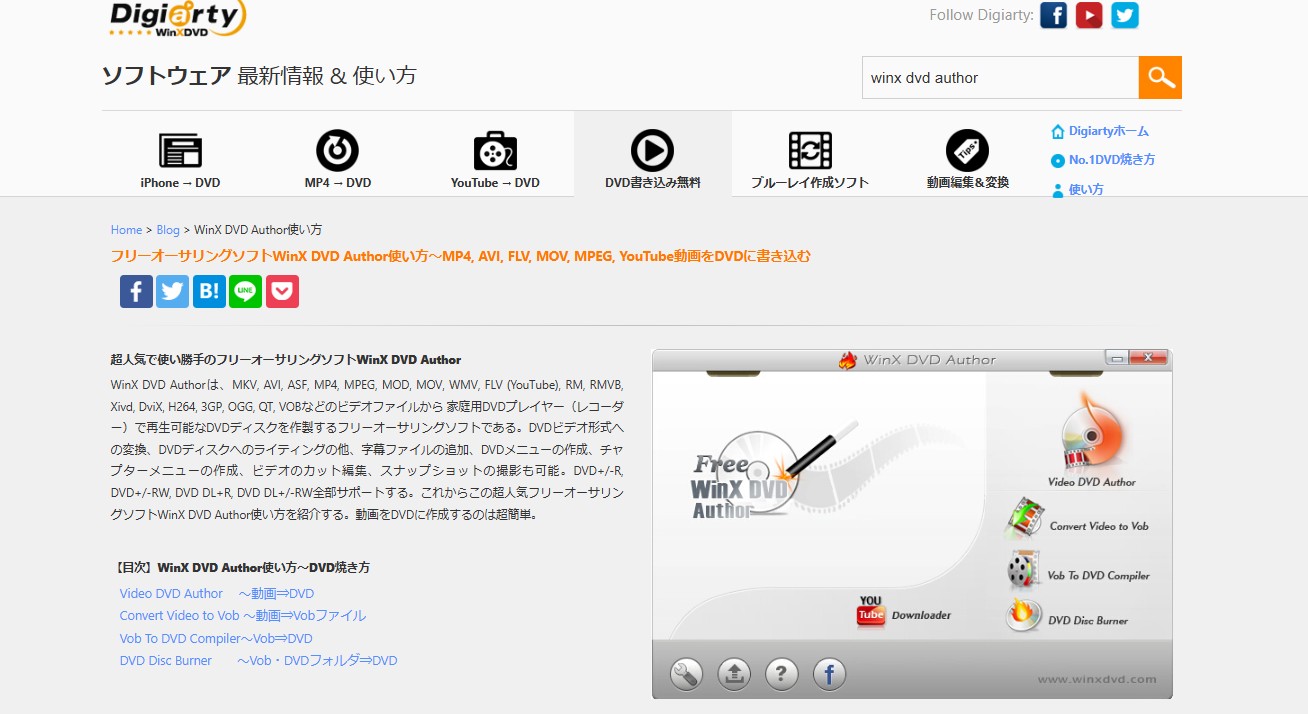This screenshot has height=714, width=1308.
Task: Click the house icon beside Digiartyホーム
Action: pos(1058,132)
